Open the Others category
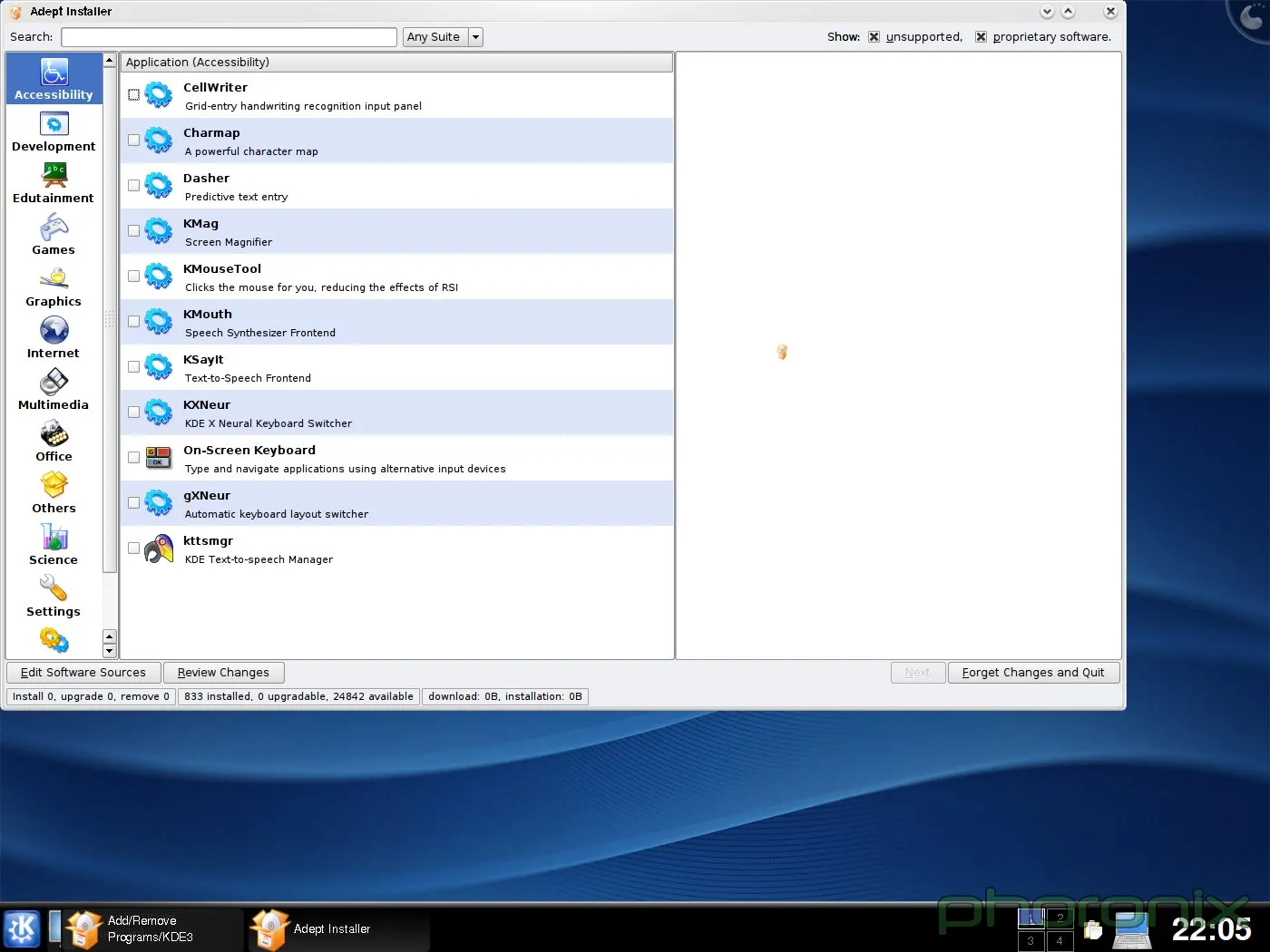 [54, 494]
